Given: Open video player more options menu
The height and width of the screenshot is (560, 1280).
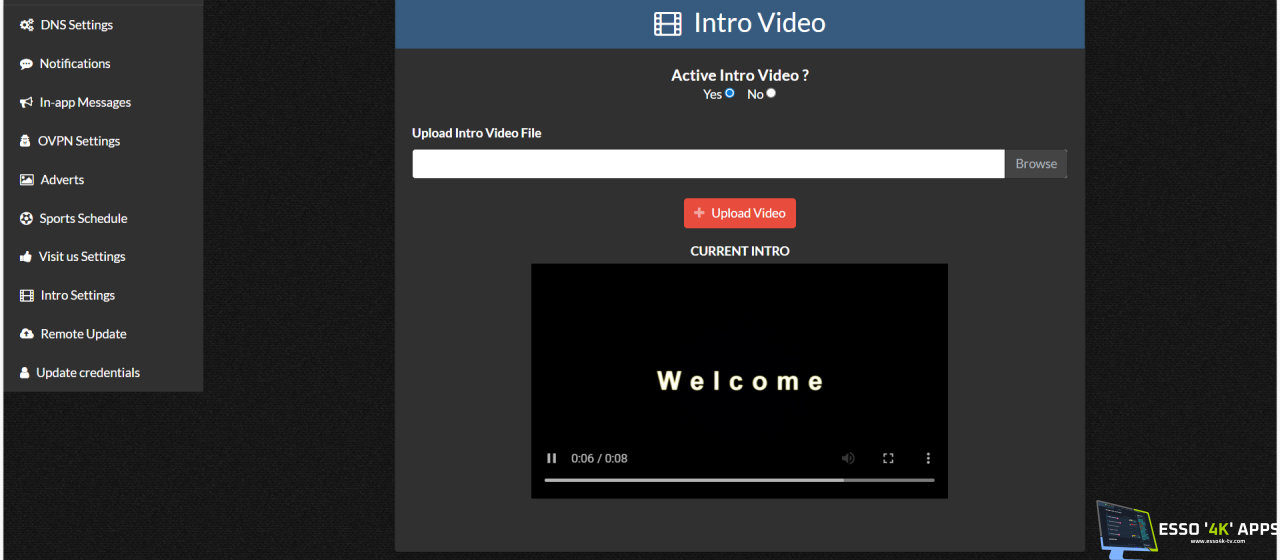Looking at the screenshot, I should (x=928, y=458).
